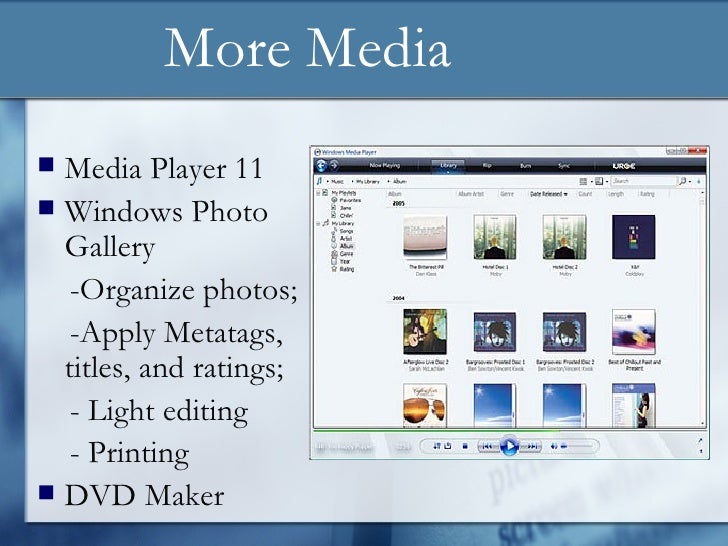Open the Favorites playlist

[x=351, y=200]
